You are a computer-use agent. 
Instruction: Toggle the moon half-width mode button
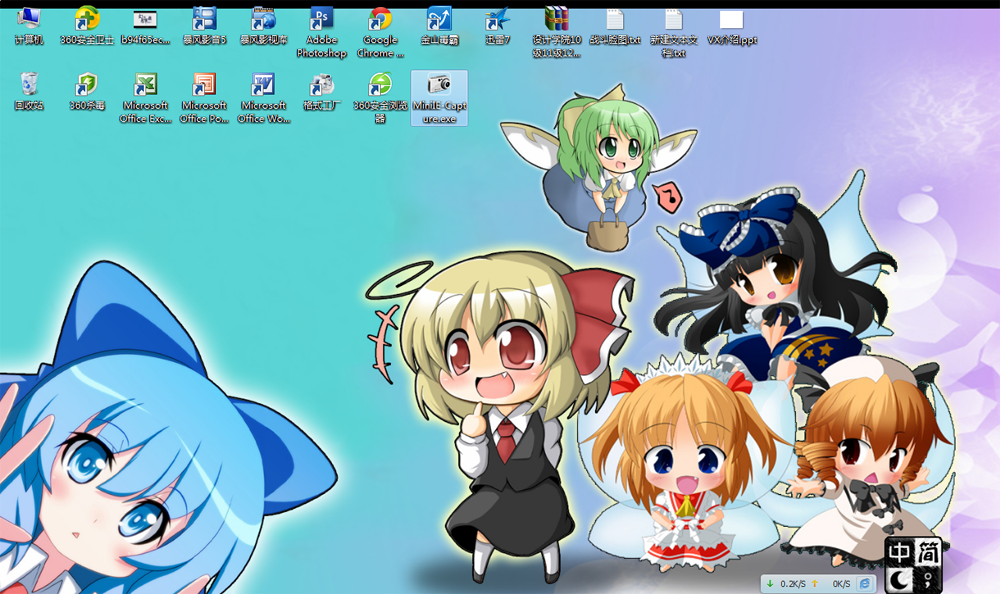pyautogui.click(x=900, y=579)
